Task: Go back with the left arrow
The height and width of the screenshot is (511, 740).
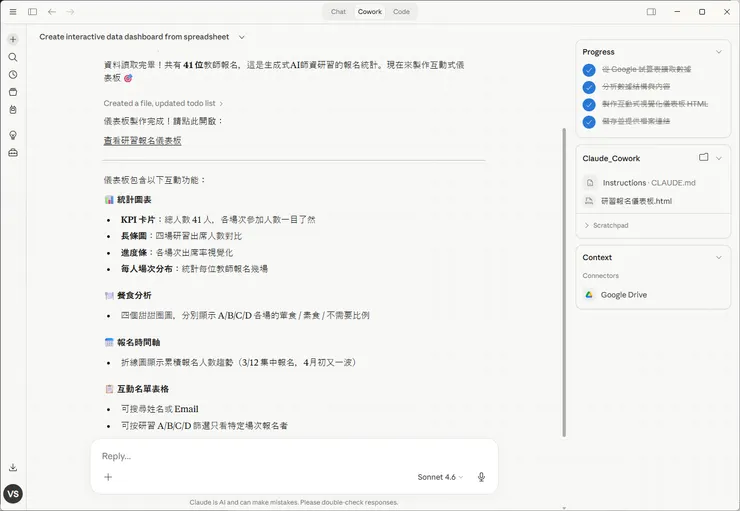Action: point(52,12)
